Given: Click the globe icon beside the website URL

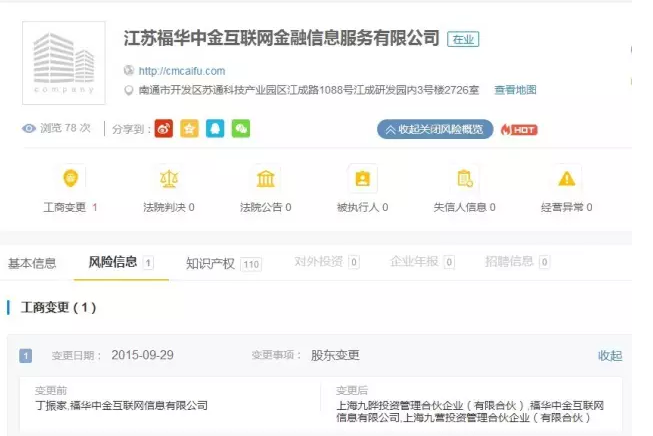Looking at the screenshot, I should (129, 70).
